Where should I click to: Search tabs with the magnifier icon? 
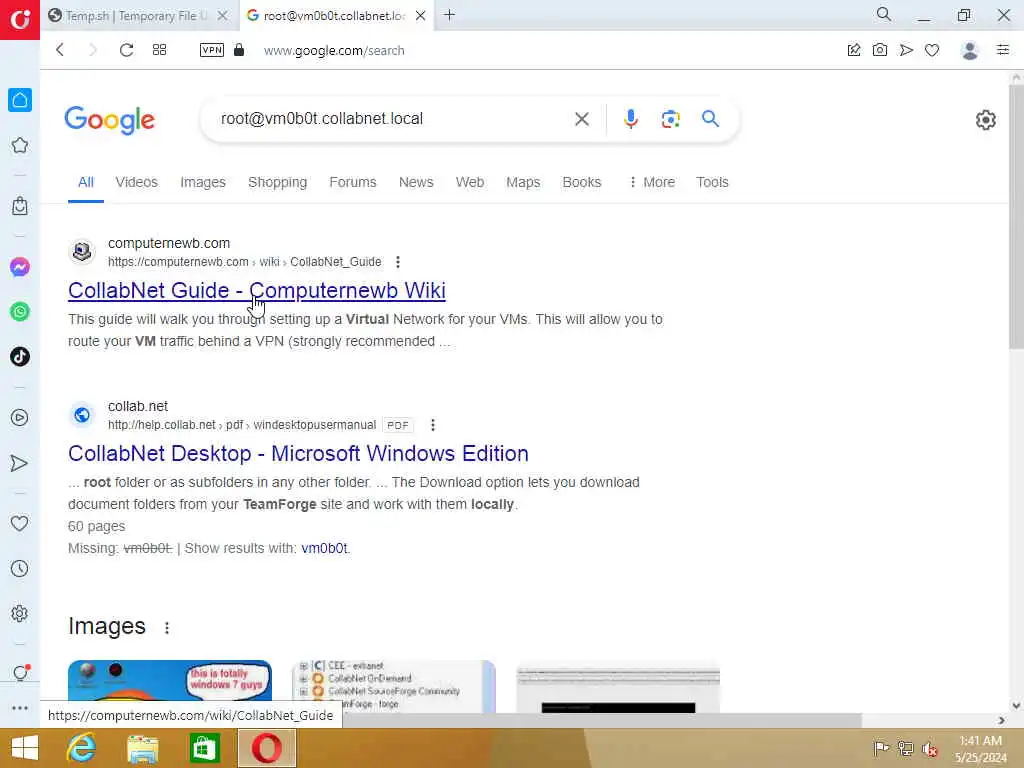pos(884,14)
